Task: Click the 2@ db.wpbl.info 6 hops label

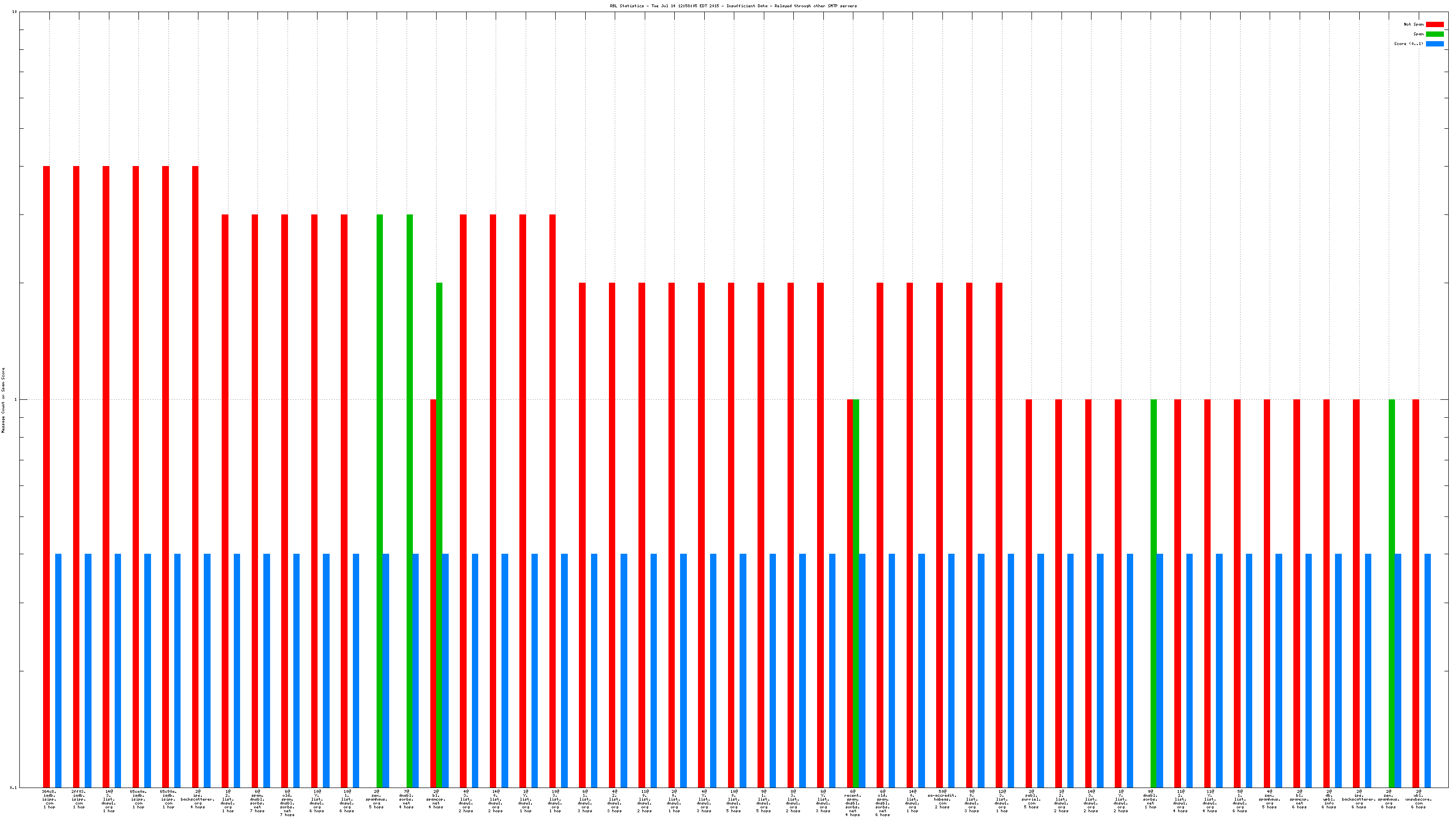Action: tap(1329, 799)
